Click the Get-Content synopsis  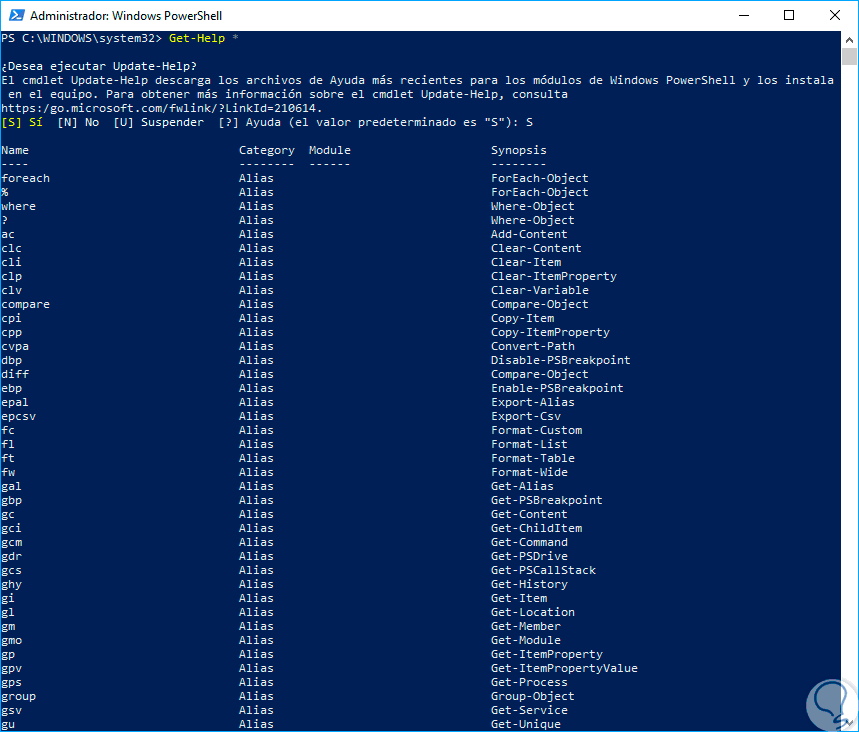point(529,514)
